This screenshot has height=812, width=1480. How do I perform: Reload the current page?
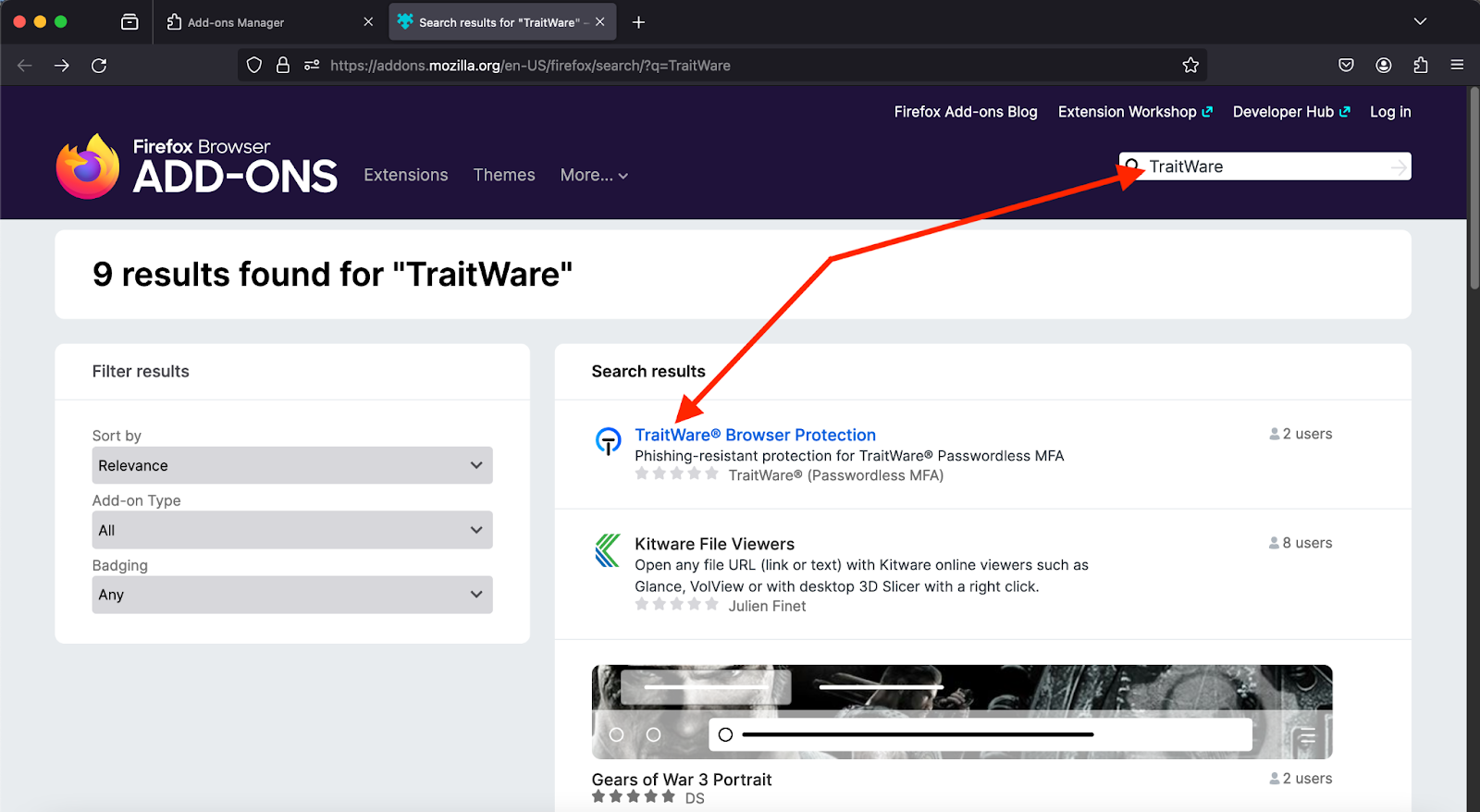[99, 66]
